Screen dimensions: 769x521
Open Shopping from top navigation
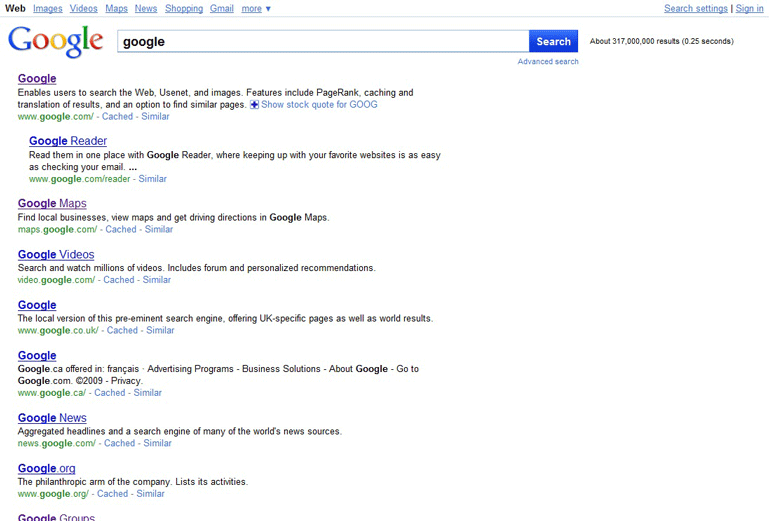pos(184,8)
